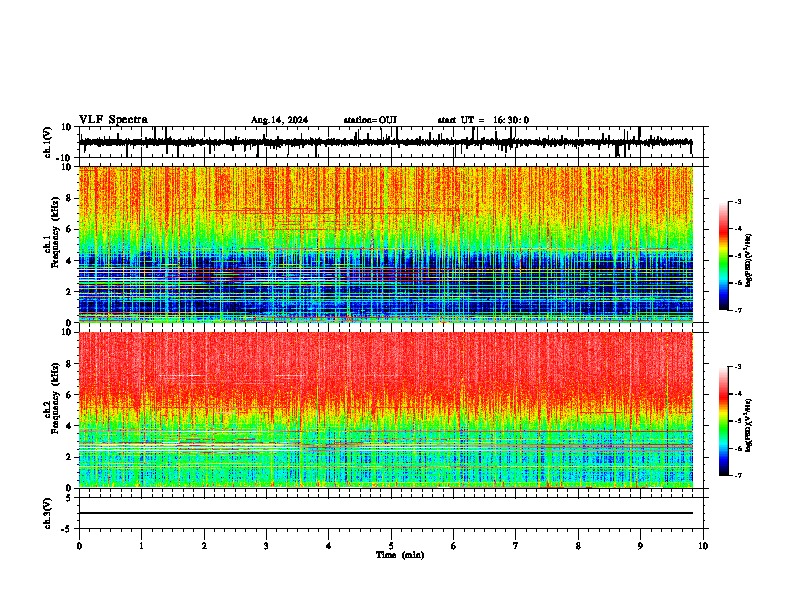
Task: Click the -7 value below ch.2 color scale
Action: (x=738, y=475)
